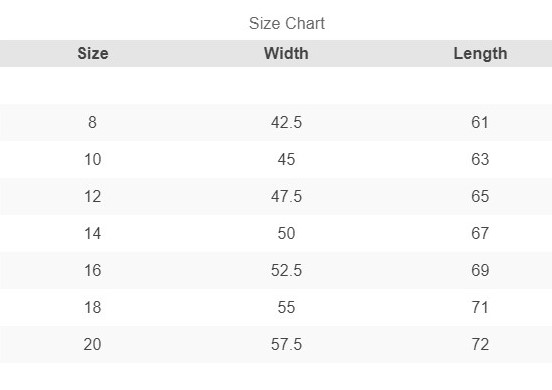Select the width 42.5 cell
Viewport: 552px width, 390px height.
286,122
